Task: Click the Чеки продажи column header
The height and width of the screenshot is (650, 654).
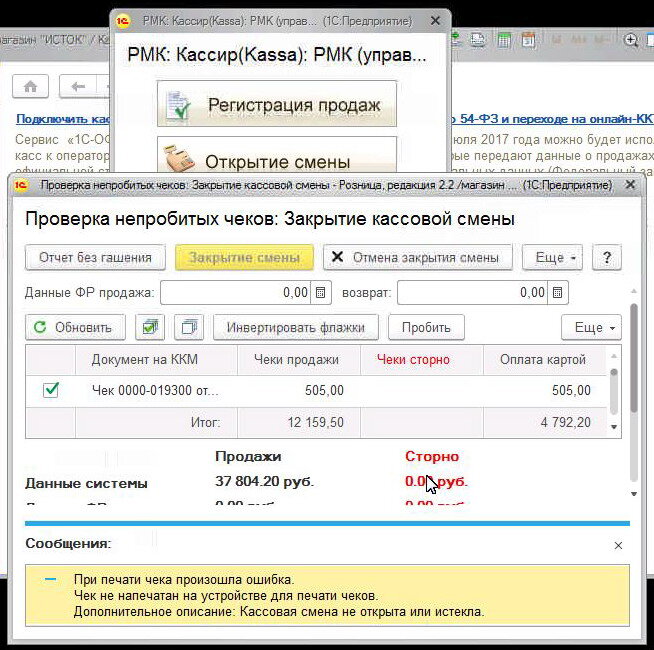Action: (x=299, y=360)
